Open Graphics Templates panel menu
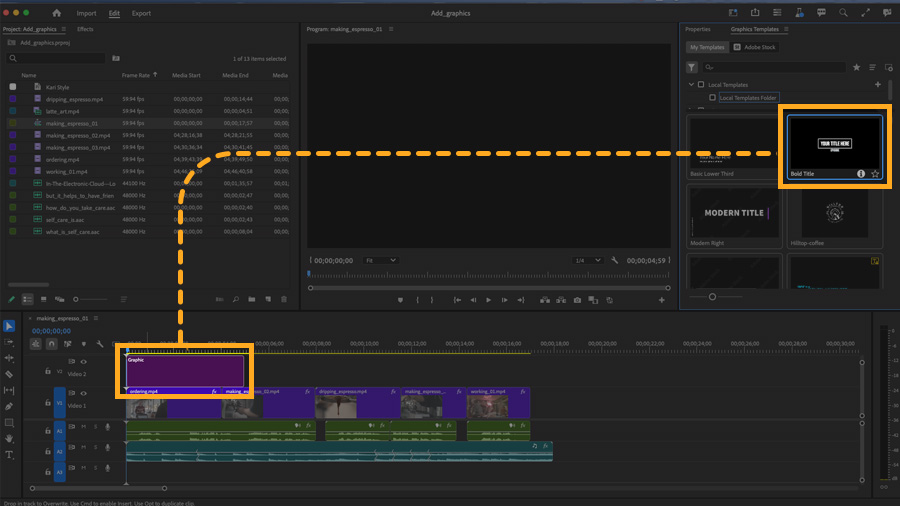 (x=786, y=29)
